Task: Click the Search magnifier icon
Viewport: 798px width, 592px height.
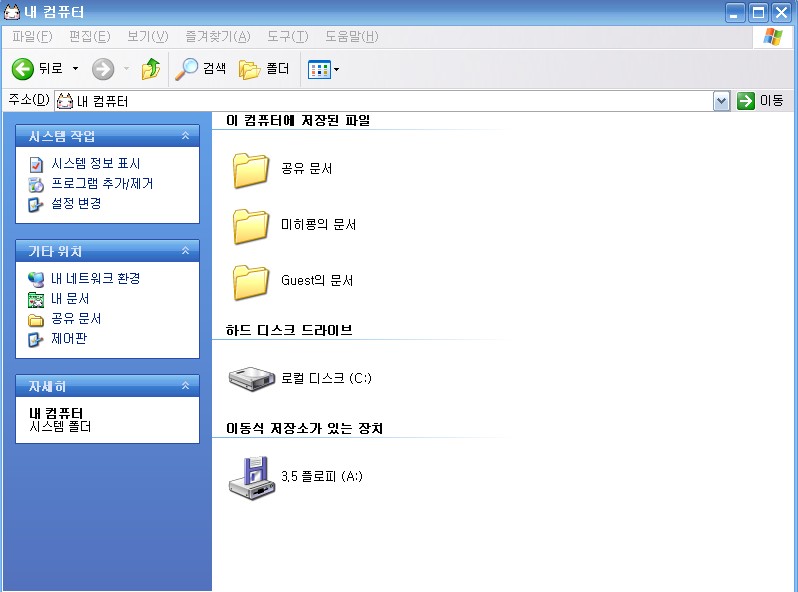Action: coord(186,69)
